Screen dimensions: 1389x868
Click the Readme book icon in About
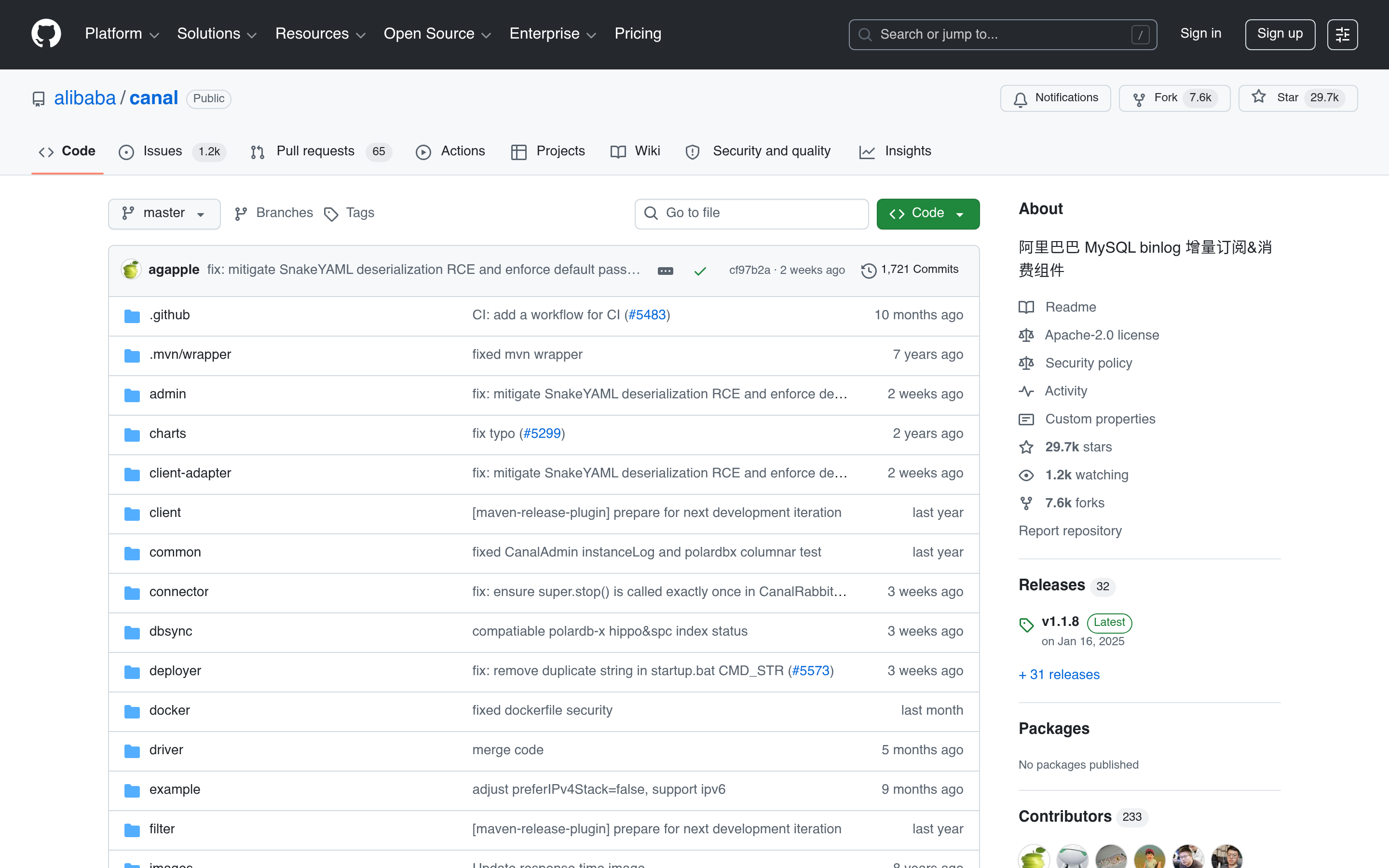click(x=1026, y=307)
